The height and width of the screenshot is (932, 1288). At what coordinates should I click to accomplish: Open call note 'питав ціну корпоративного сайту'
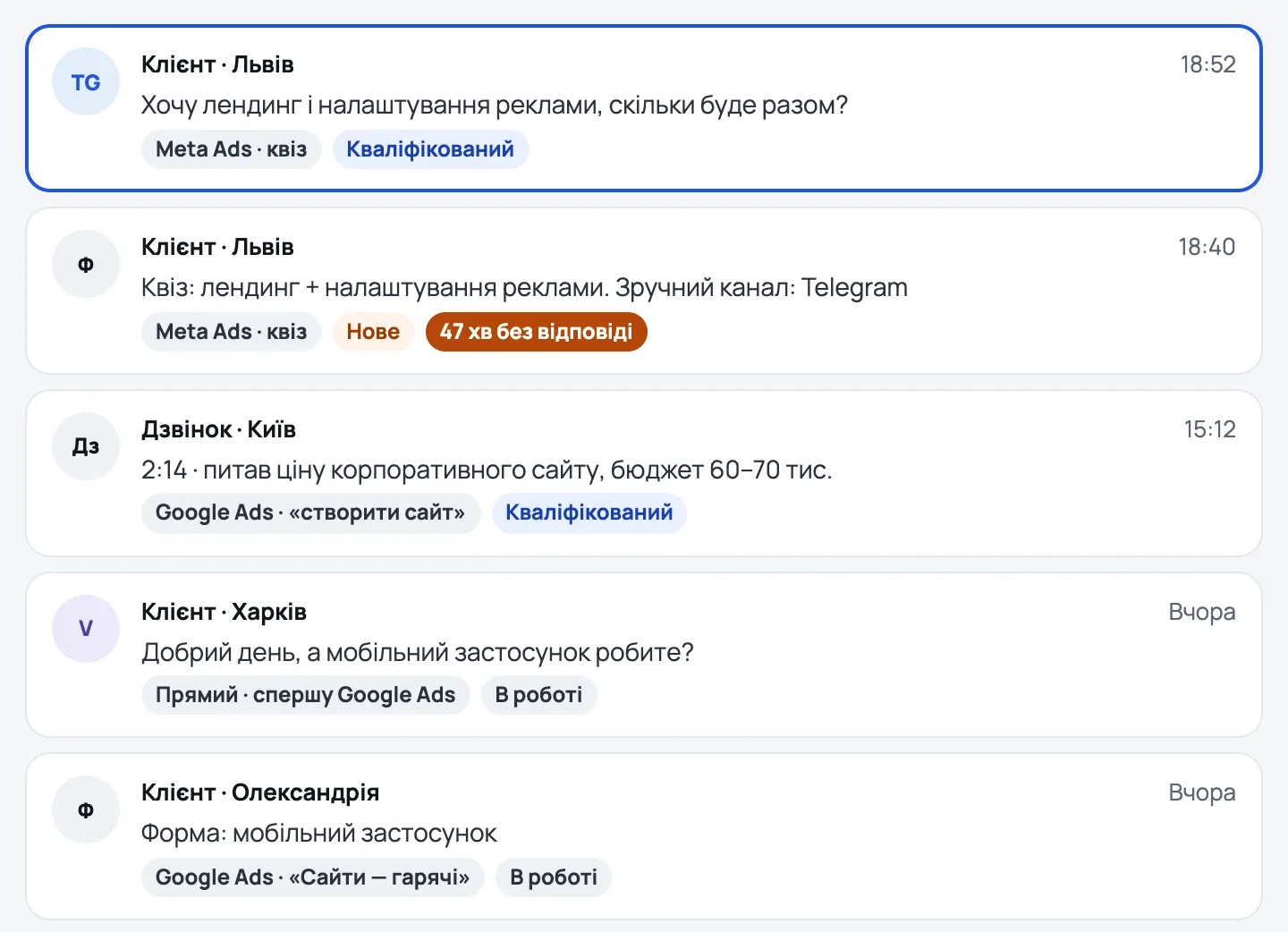(487, 470)
